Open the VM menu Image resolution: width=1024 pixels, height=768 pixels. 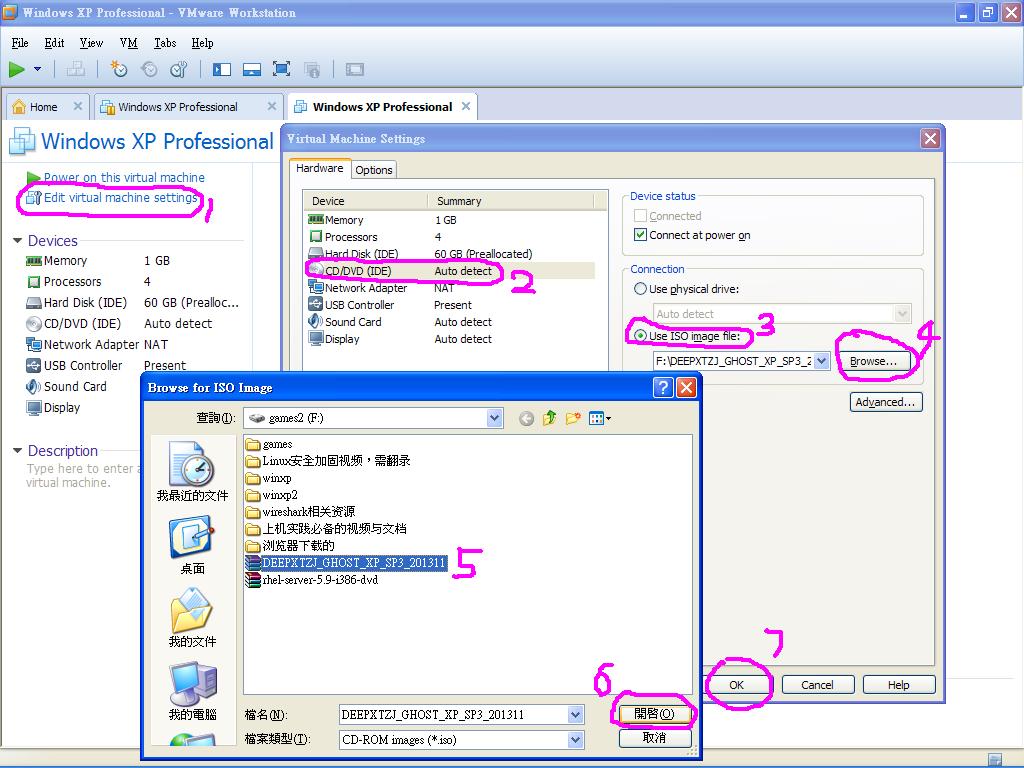pyautogui.click(x=129, y=43)
